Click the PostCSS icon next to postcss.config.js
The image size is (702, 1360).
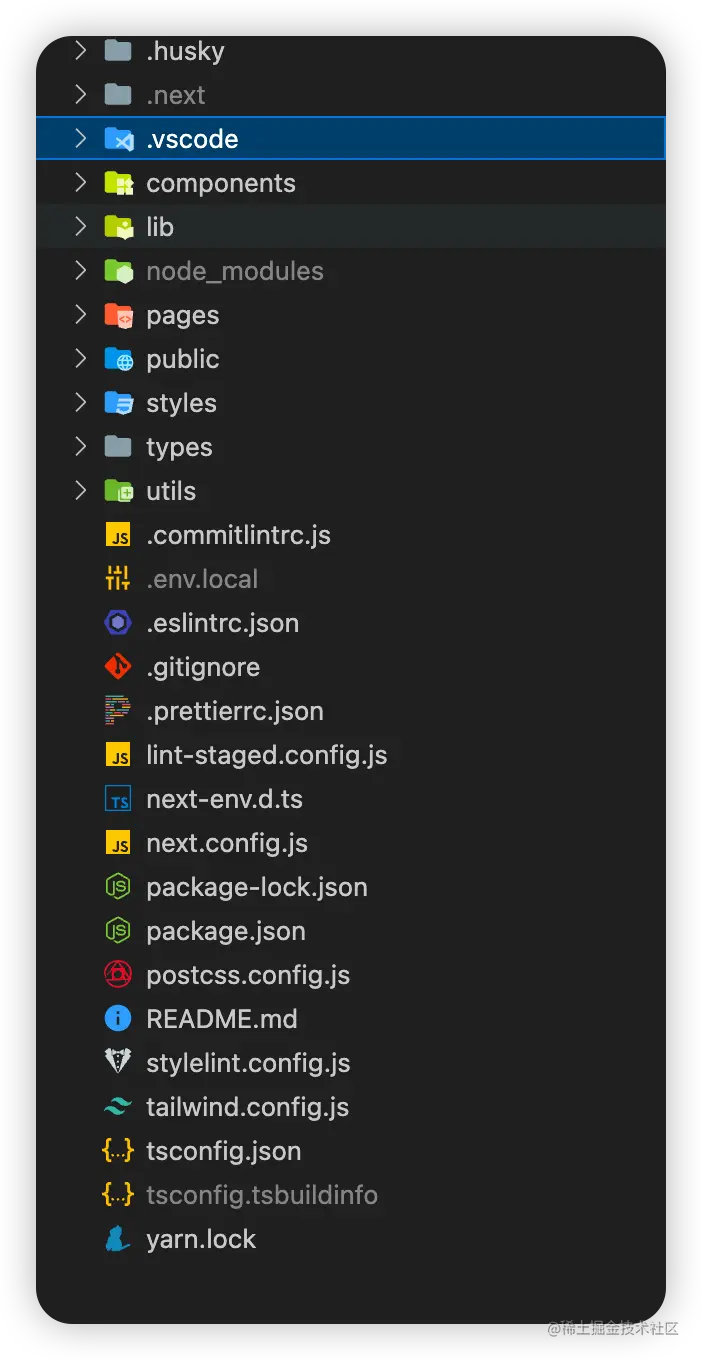click(x=118, y=975)
